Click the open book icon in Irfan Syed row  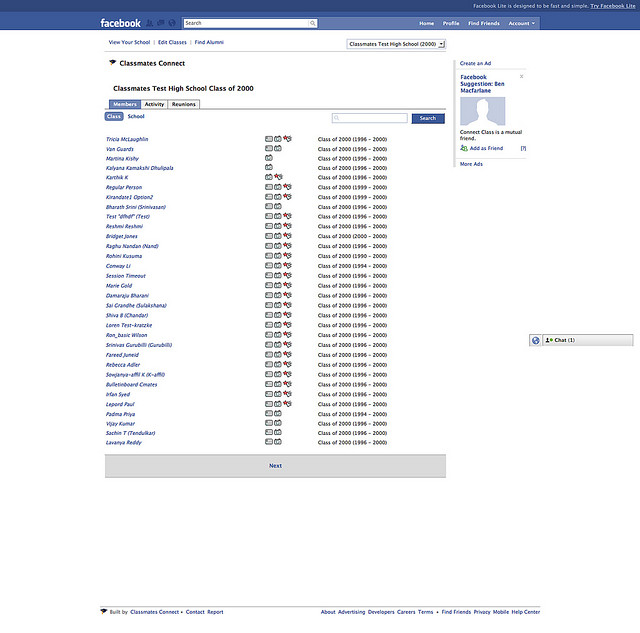coord(278,394)
